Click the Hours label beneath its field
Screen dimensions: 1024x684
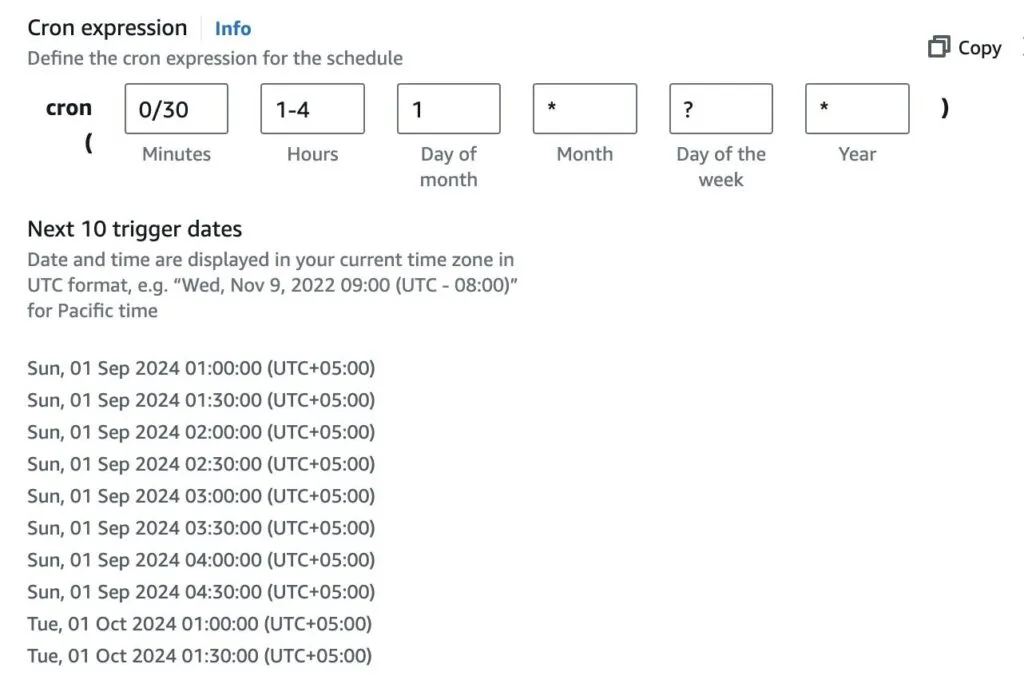312,154
